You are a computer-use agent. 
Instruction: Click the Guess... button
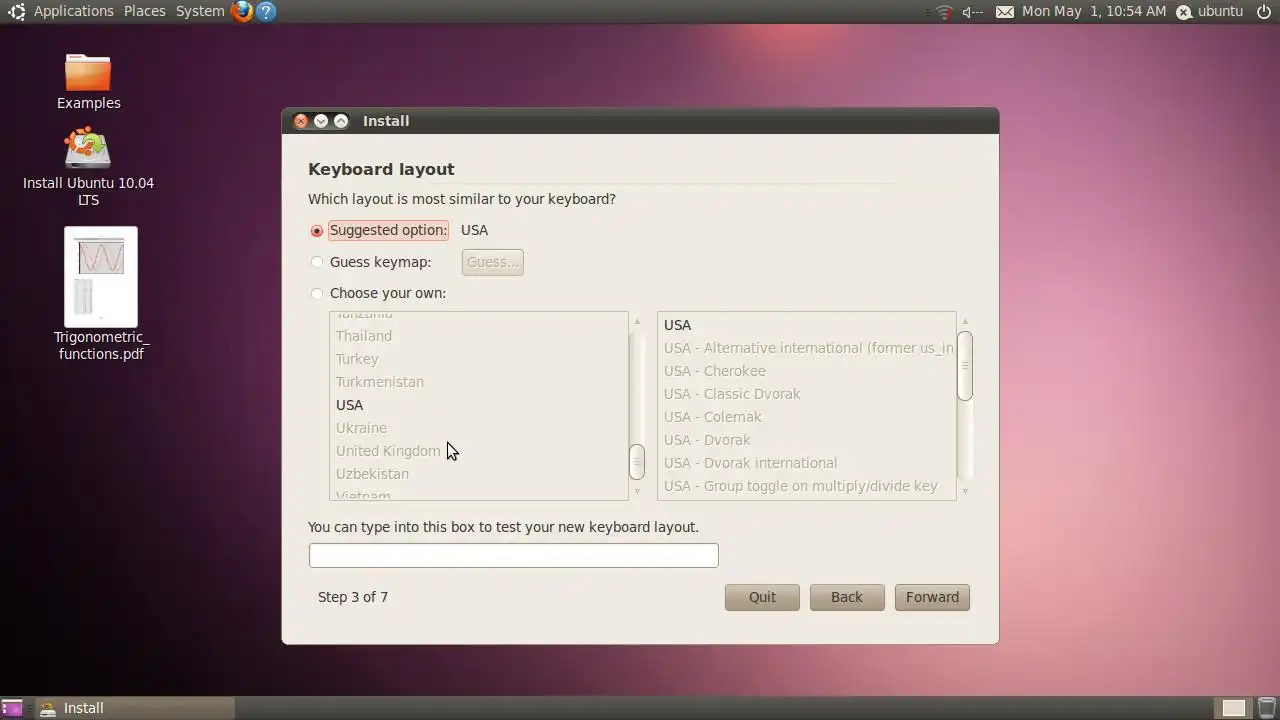(x=493, y=262)
